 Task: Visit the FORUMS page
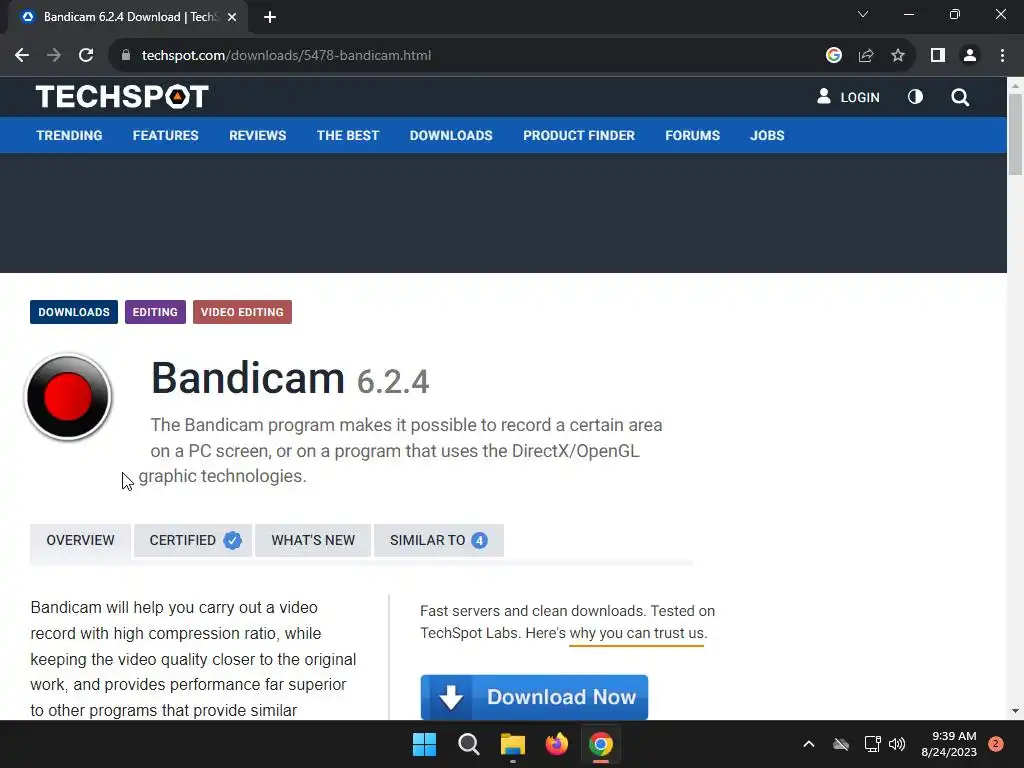(x=693, y=135)
